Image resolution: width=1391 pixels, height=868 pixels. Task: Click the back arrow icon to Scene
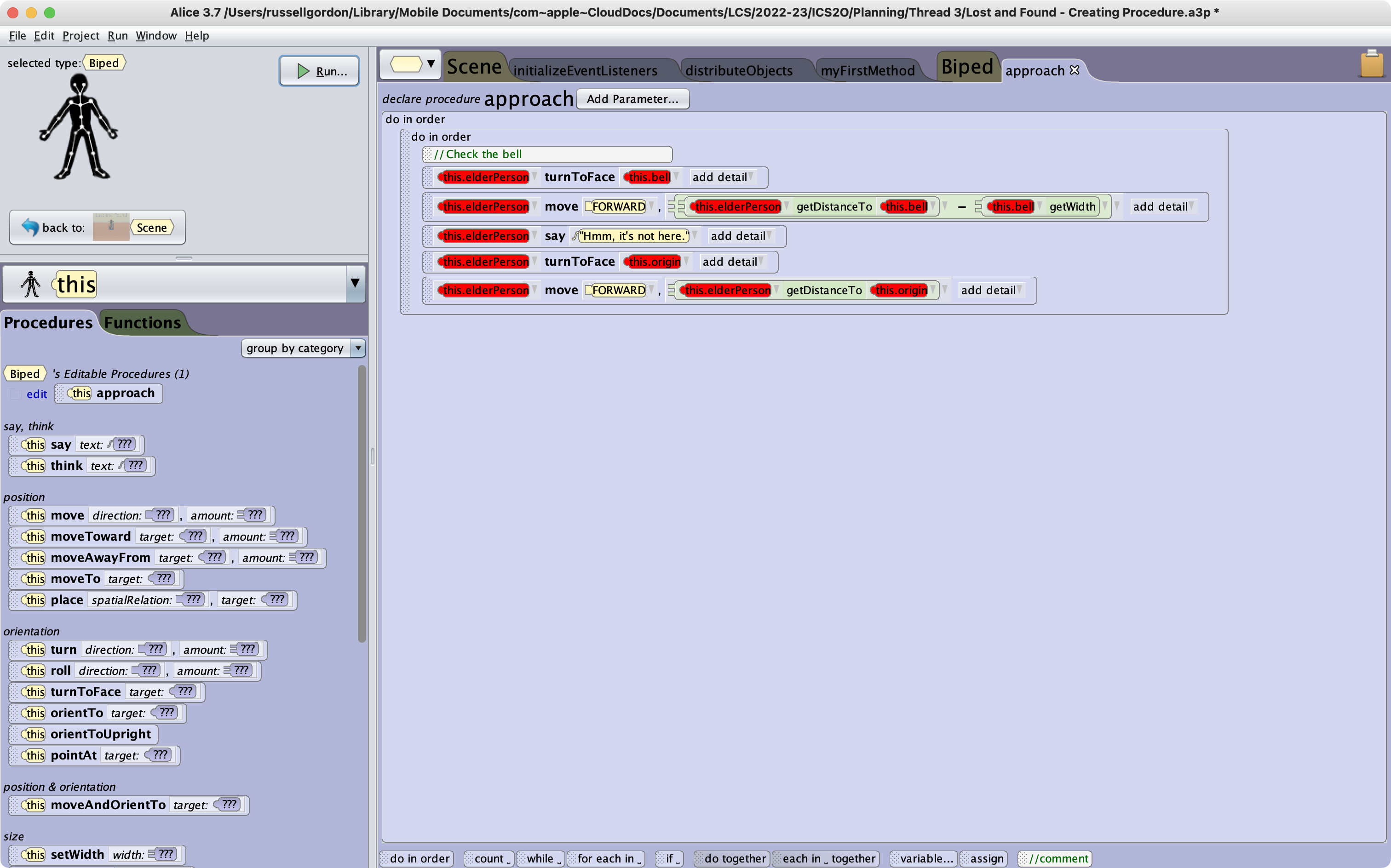[30, 227]
